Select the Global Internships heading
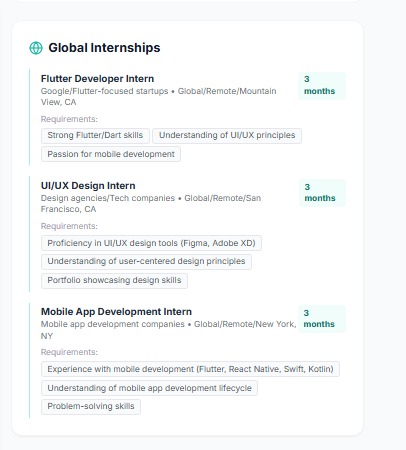 coord(104,48)
